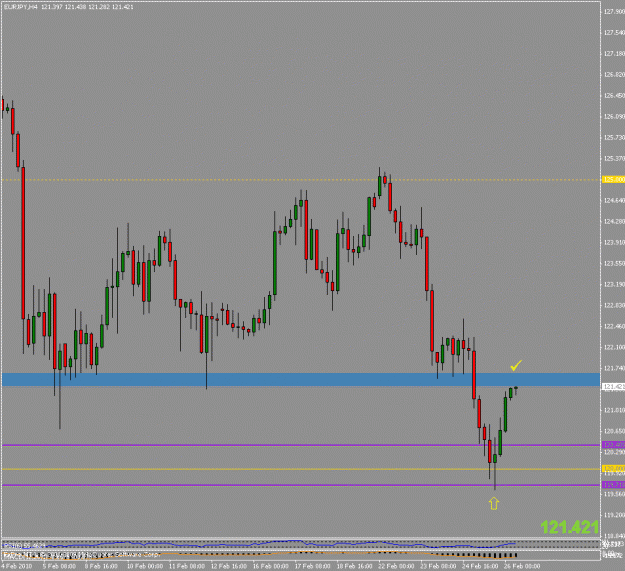Select the yellow up arrow chart object
Screen dimensions: 625x571
click(494, 503)
